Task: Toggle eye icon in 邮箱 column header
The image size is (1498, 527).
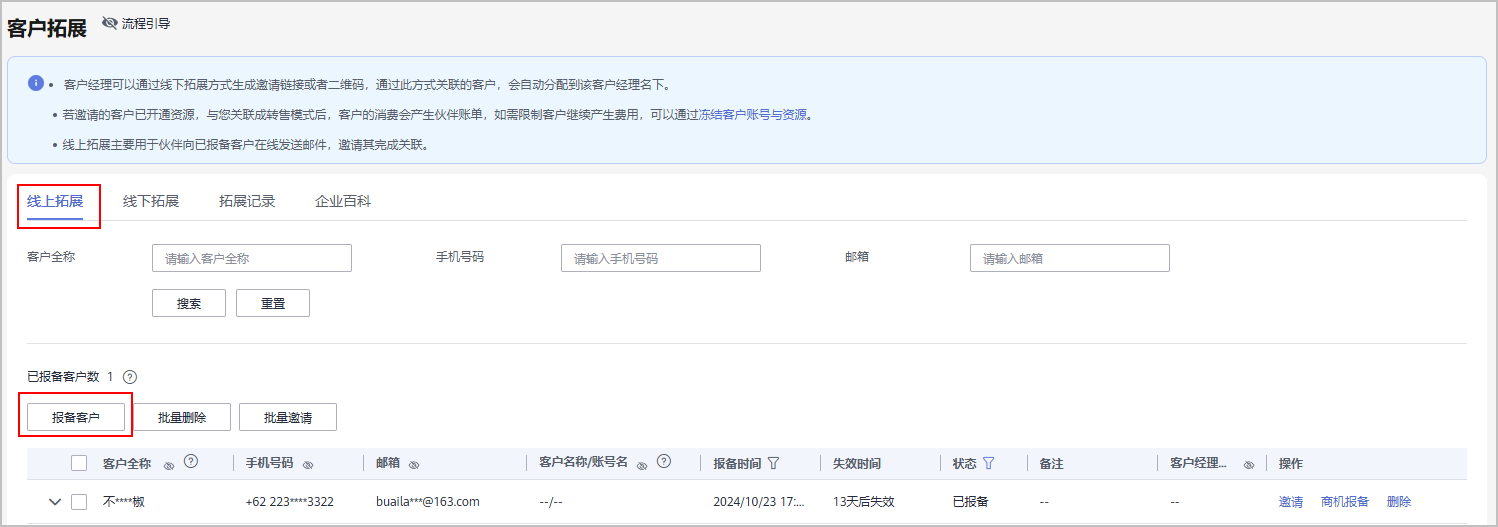Action: [413, 465]
